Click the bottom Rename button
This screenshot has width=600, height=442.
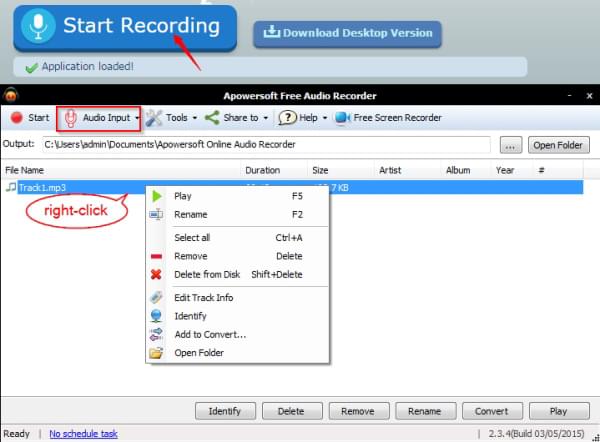pos(425,411)
